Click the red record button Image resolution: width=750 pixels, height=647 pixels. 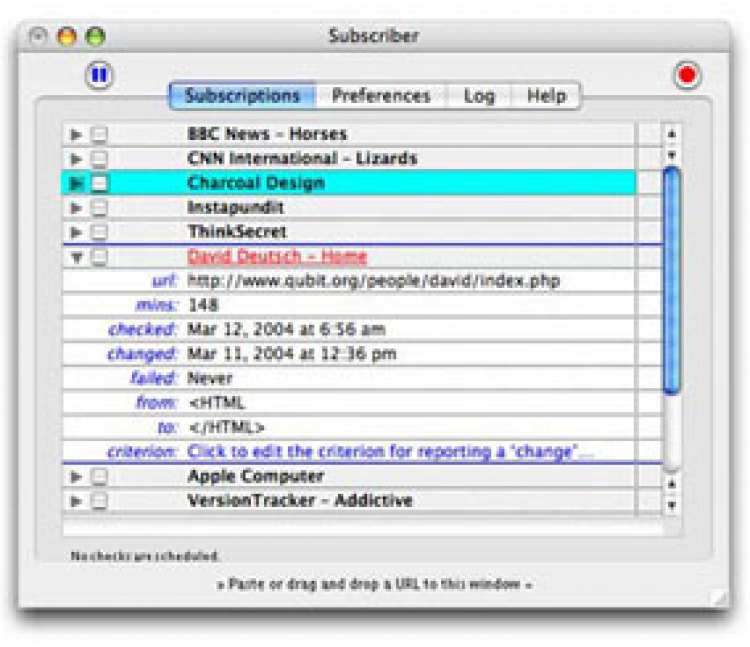tap(687, 75)
